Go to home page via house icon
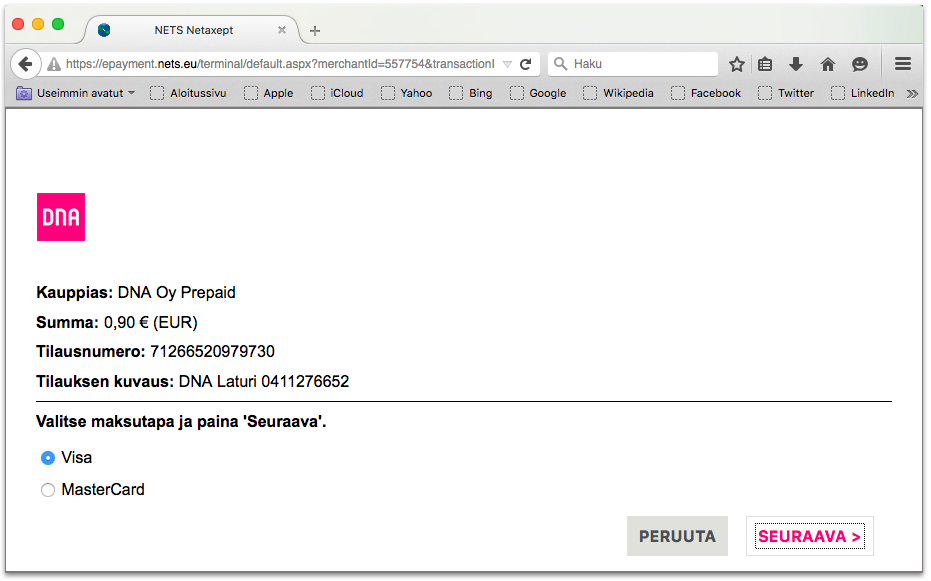The image size is (931, 581). 827,64
